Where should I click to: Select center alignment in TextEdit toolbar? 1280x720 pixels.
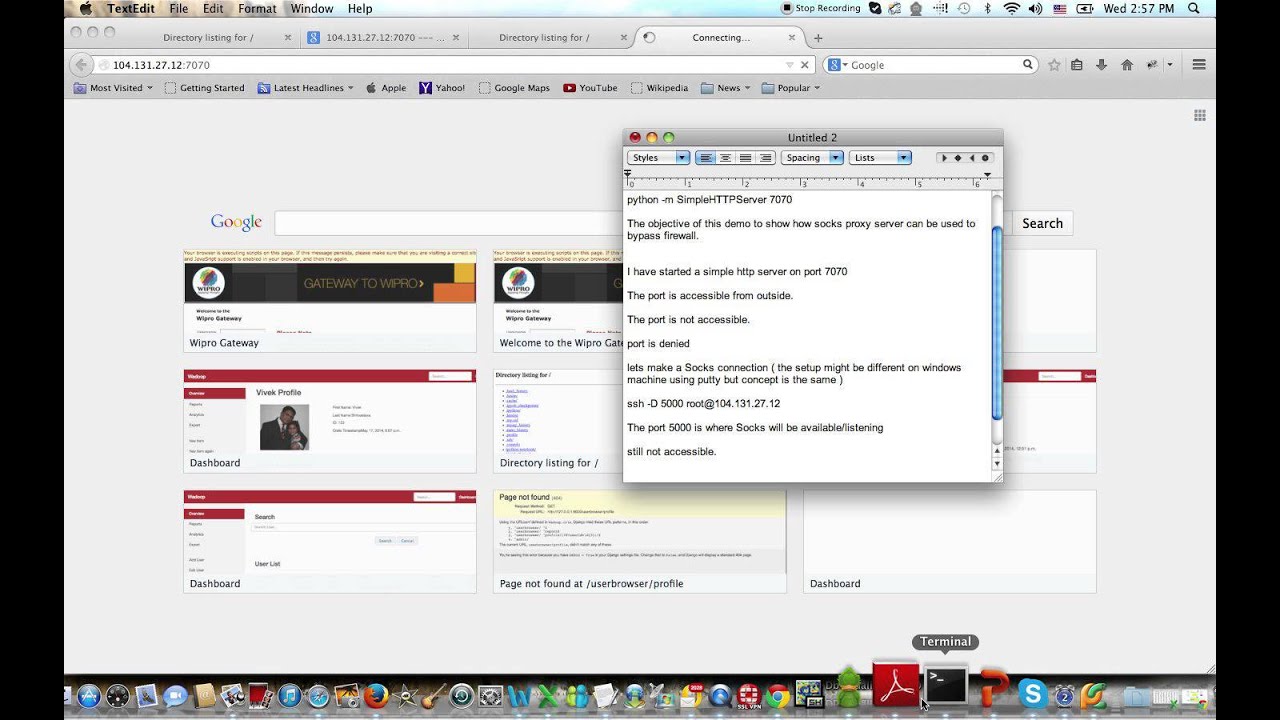point(726,158)
